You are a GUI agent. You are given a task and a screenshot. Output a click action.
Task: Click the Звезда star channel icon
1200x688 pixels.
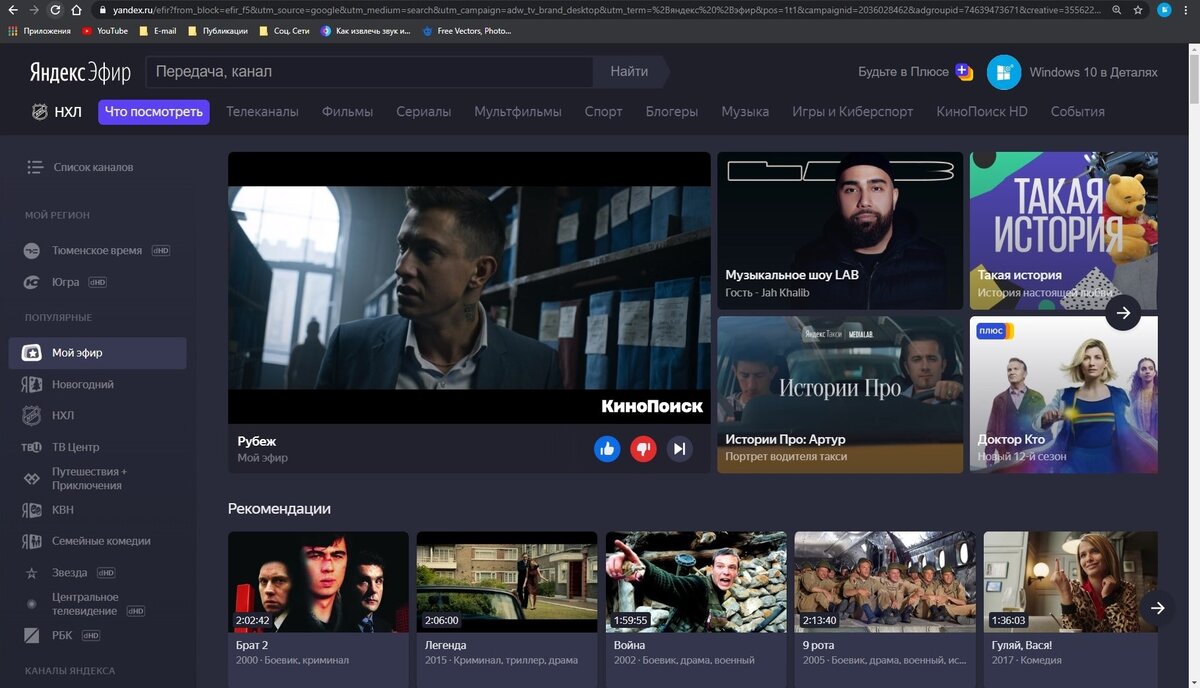point(32,573)
